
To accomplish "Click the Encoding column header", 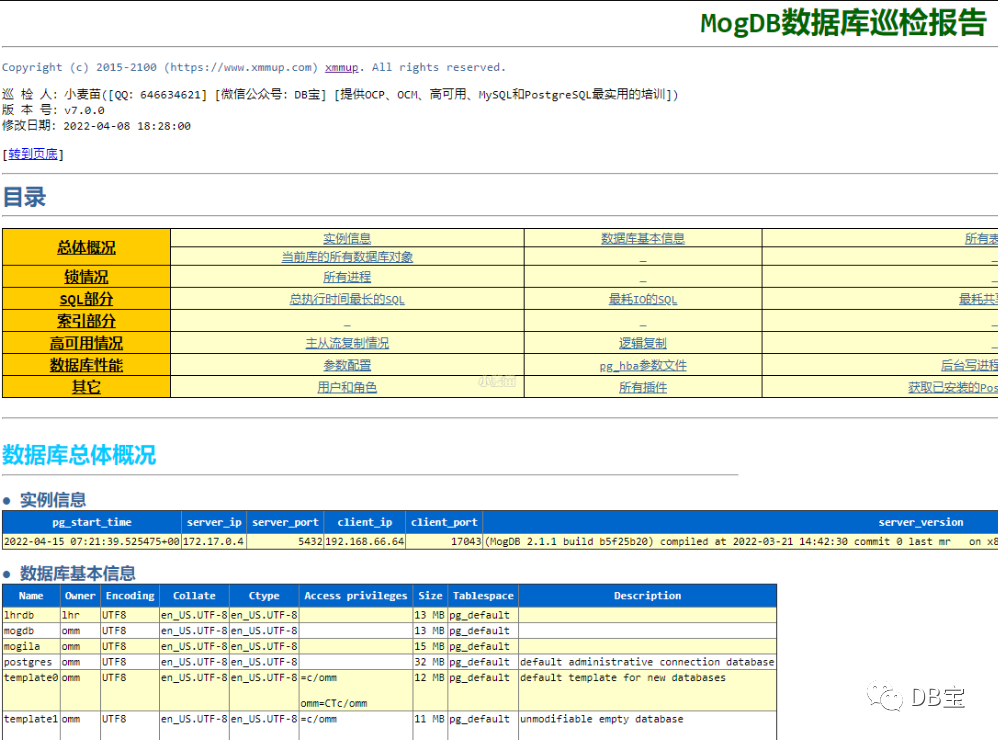I will click(130, 596).
